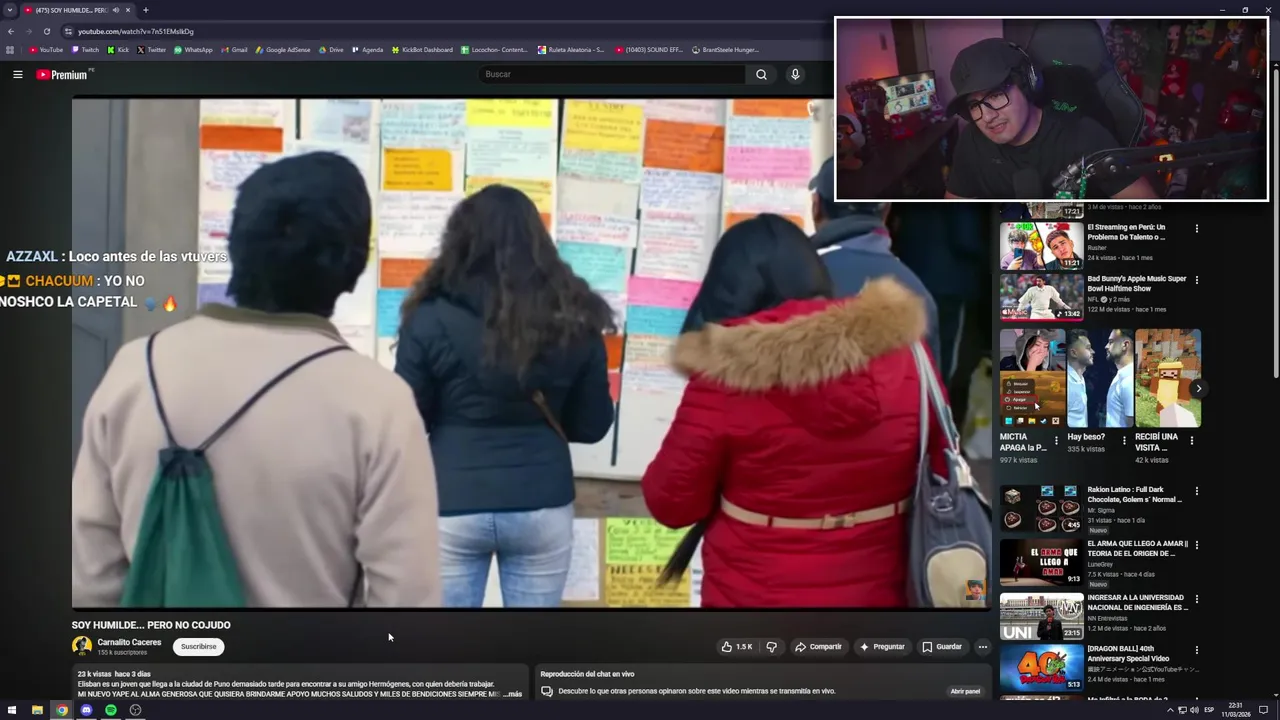Open options for EL ARMA QUE LLEGO A AMAR
The height and width of the screenshot is (720, 1280).
click(1196, 545)
